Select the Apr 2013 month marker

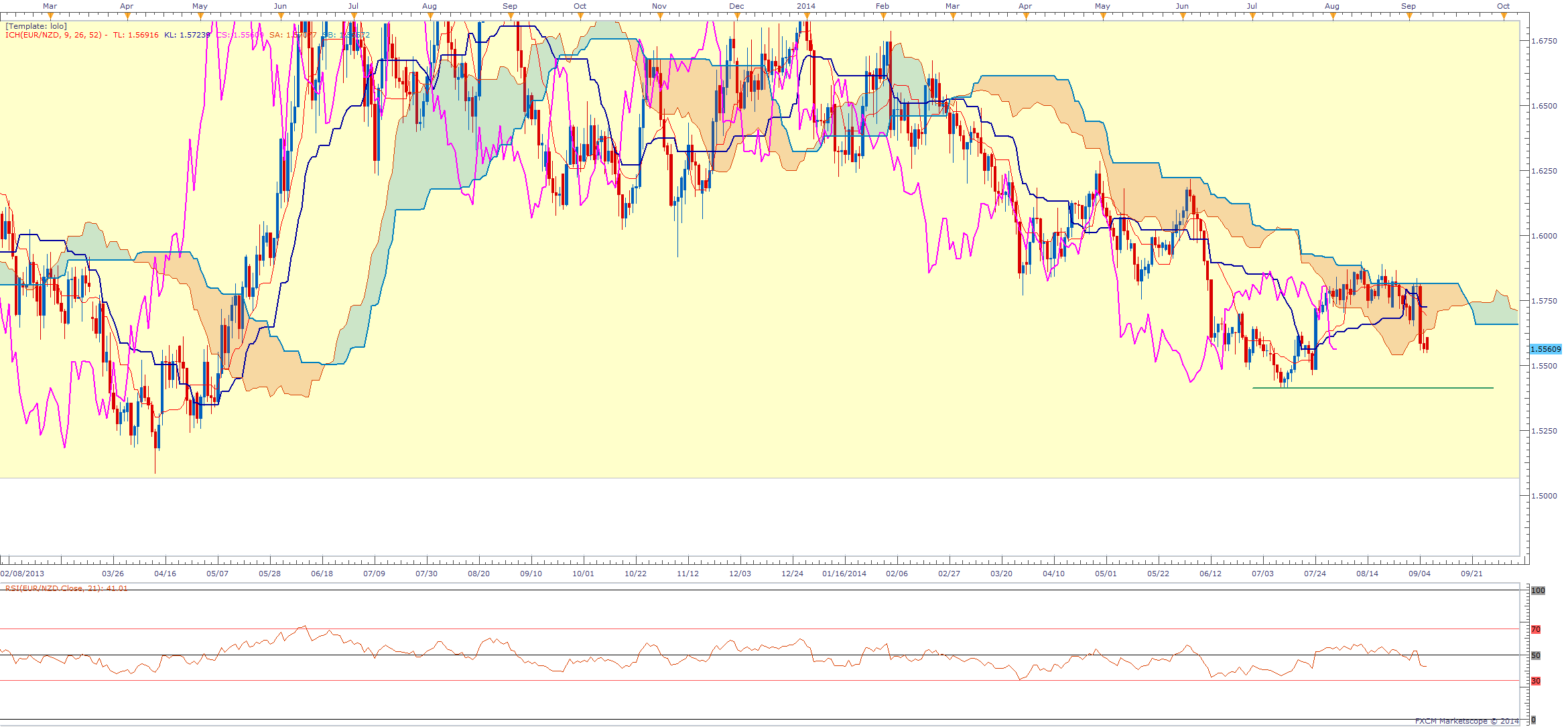(127, 6)
